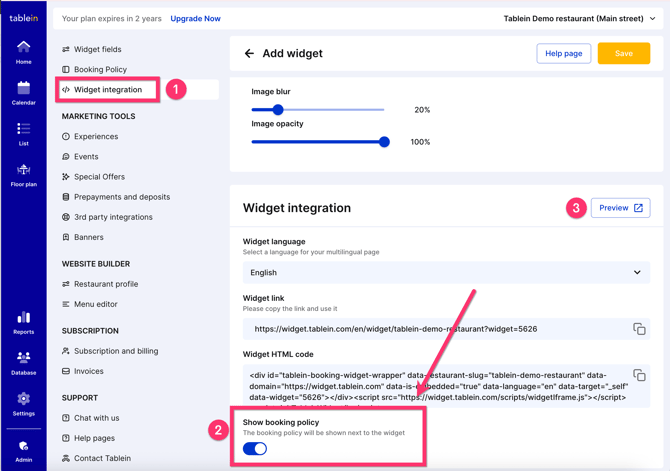Open Events under Marketing Tools
Screen dimensions: 670x471
click(x=86, y=156)
